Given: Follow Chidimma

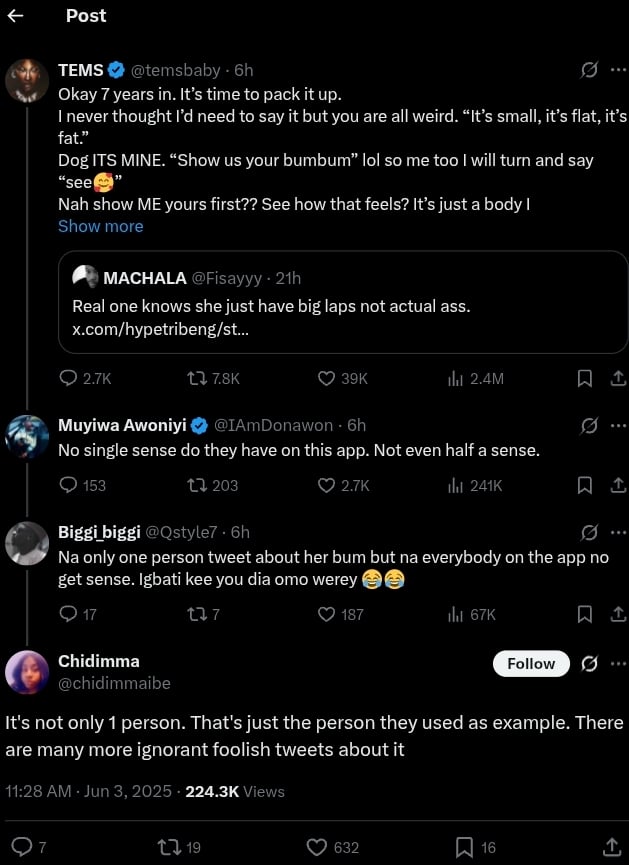Looking at the screenshot, I should (531, 663).
